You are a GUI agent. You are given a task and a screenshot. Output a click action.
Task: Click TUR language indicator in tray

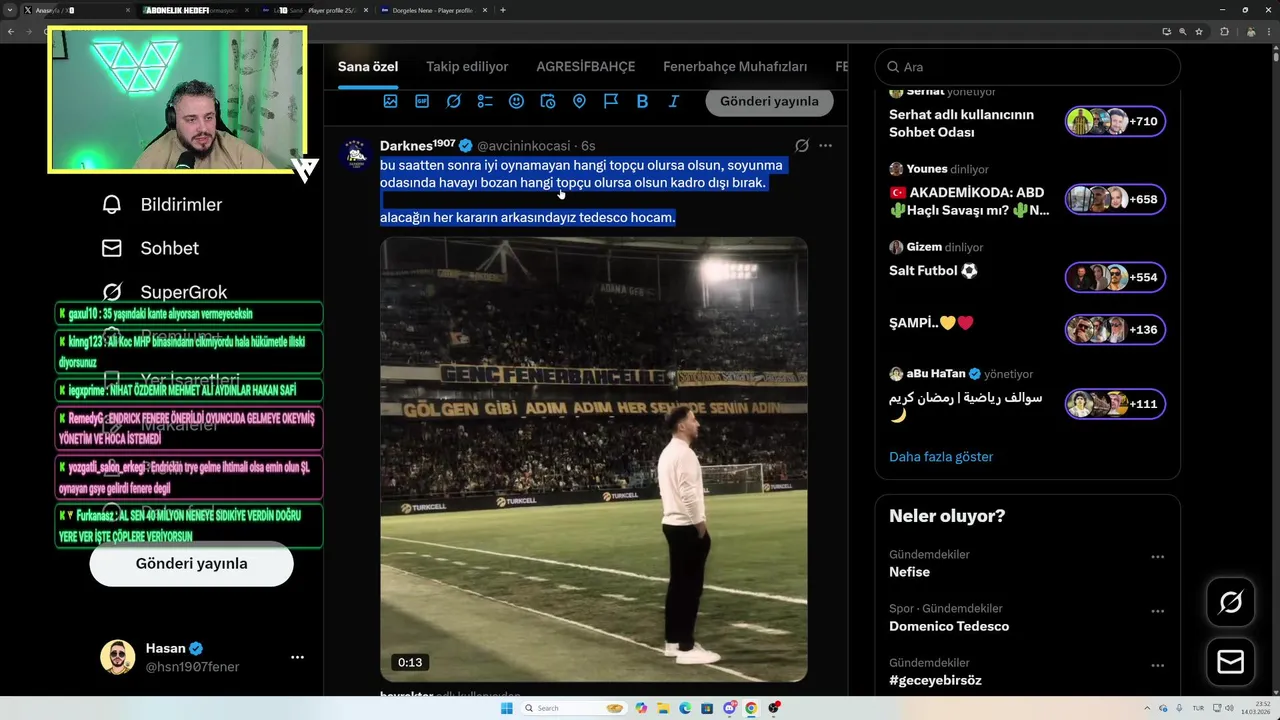click(x=1198, y=708)
